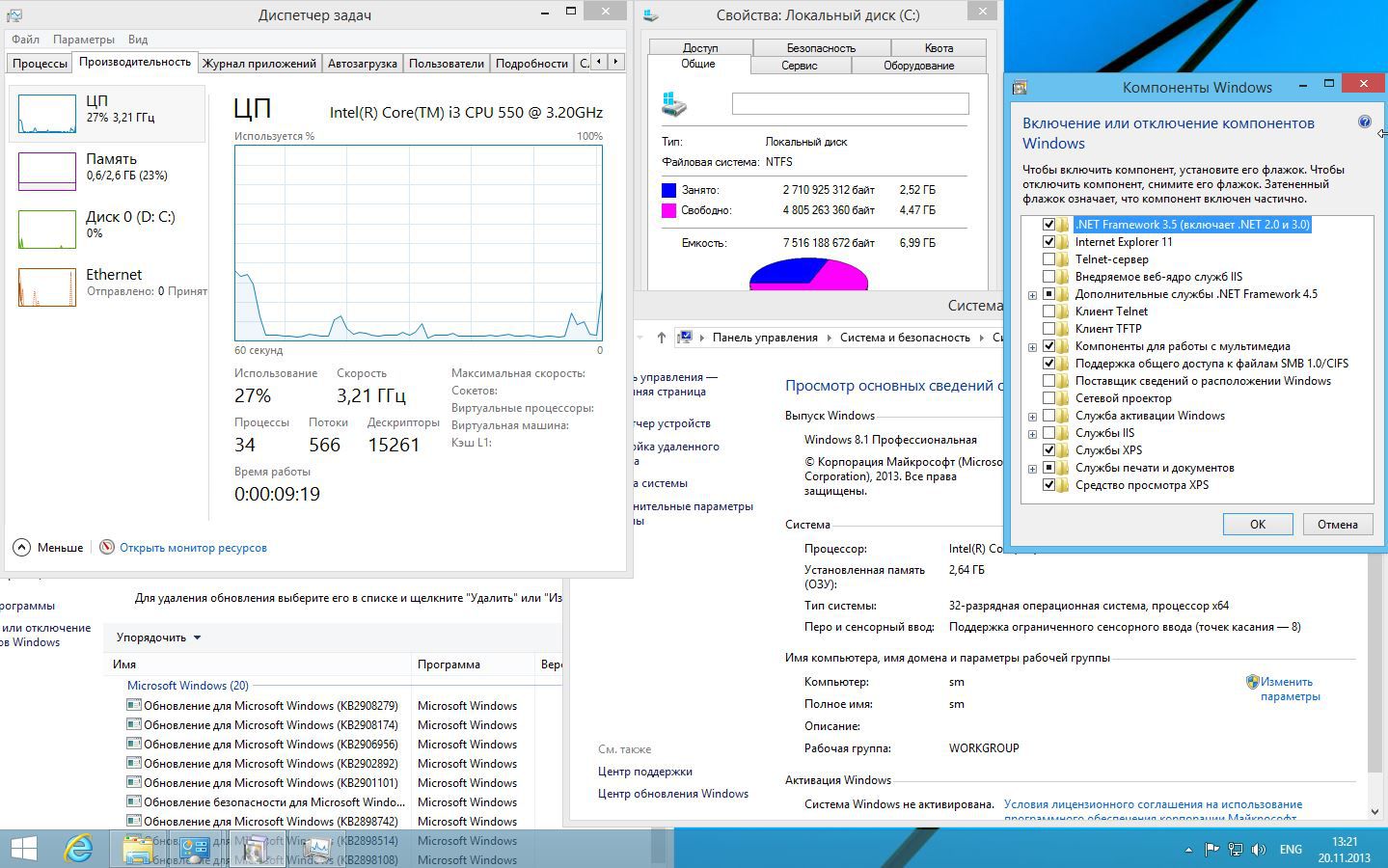Uncheck .NET Framework 3.5 checkbox
Viewport: 1388px width, 868px height.
coord(1048,225)
